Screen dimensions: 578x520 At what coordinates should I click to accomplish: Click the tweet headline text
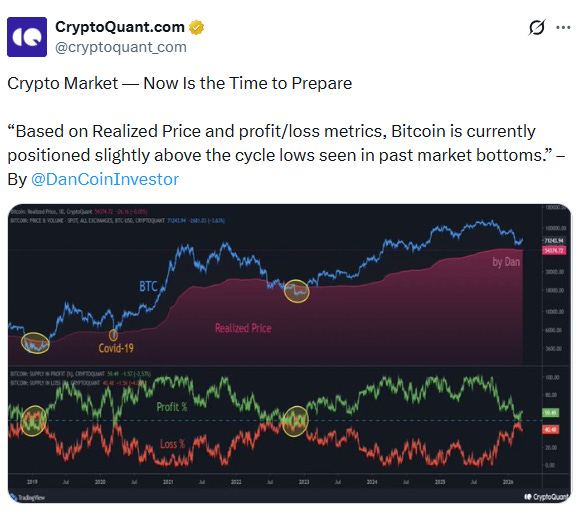click(x=180, y=83)
